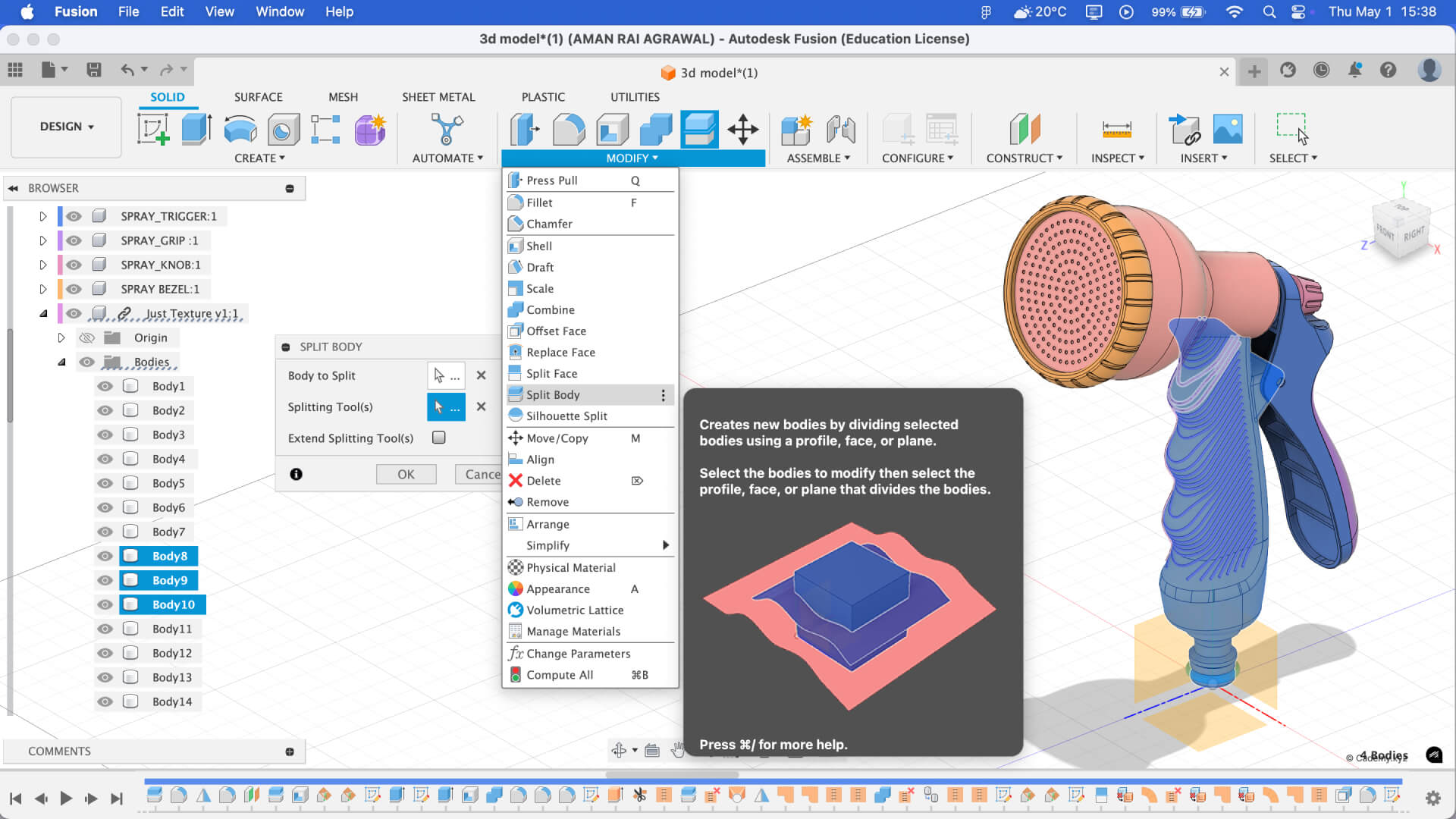Viewport: 1456px width, 819px height.
Task: Click the Hole tool icon
Action: point(283,130)
